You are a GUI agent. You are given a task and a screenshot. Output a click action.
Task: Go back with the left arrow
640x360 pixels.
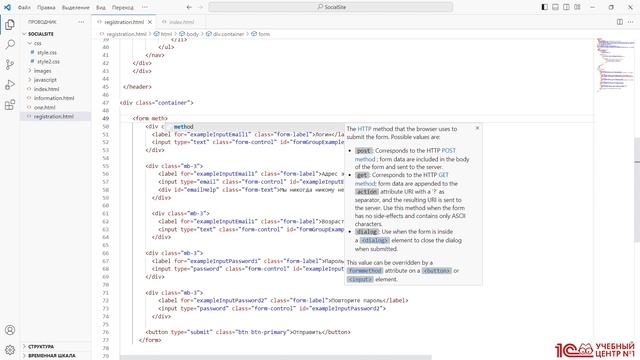click(189, 7)
